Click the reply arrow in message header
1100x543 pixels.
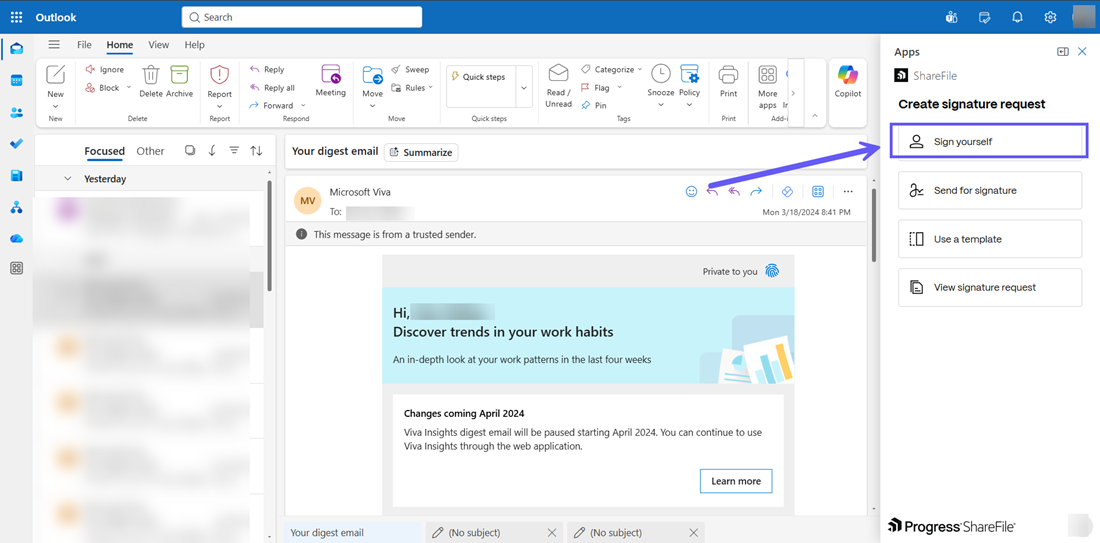712,192
